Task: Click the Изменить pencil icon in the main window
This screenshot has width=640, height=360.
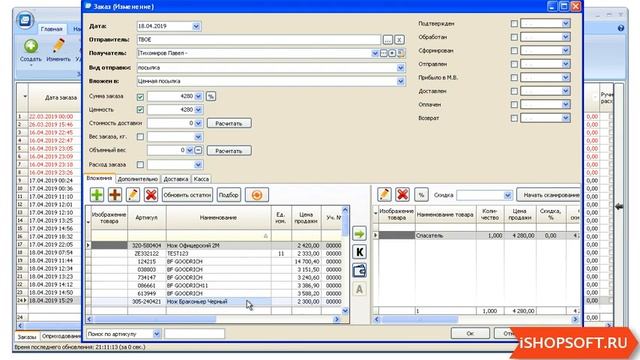Action: point(58,45)
